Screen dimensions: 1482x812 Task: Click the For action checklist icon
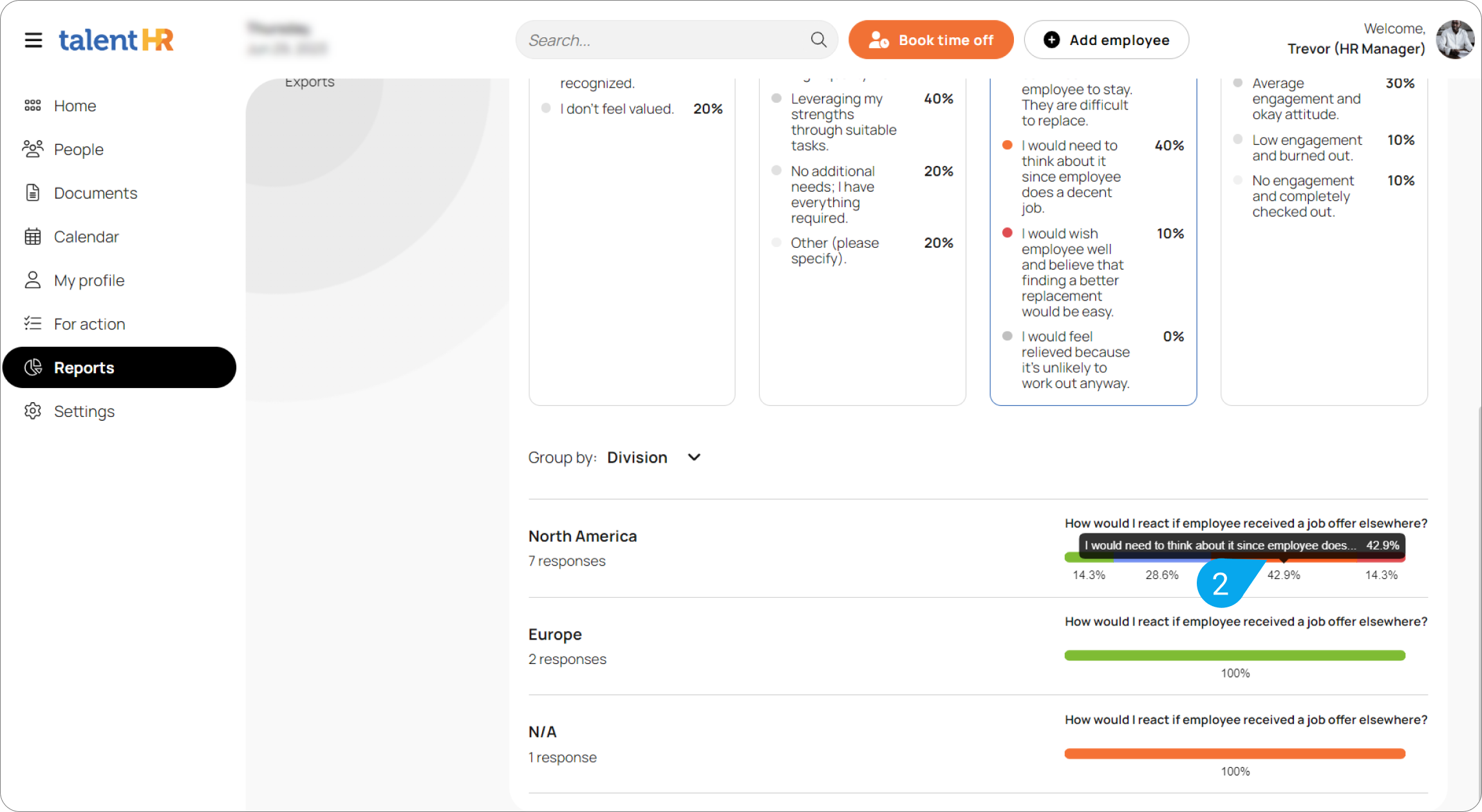pos(33,324)
